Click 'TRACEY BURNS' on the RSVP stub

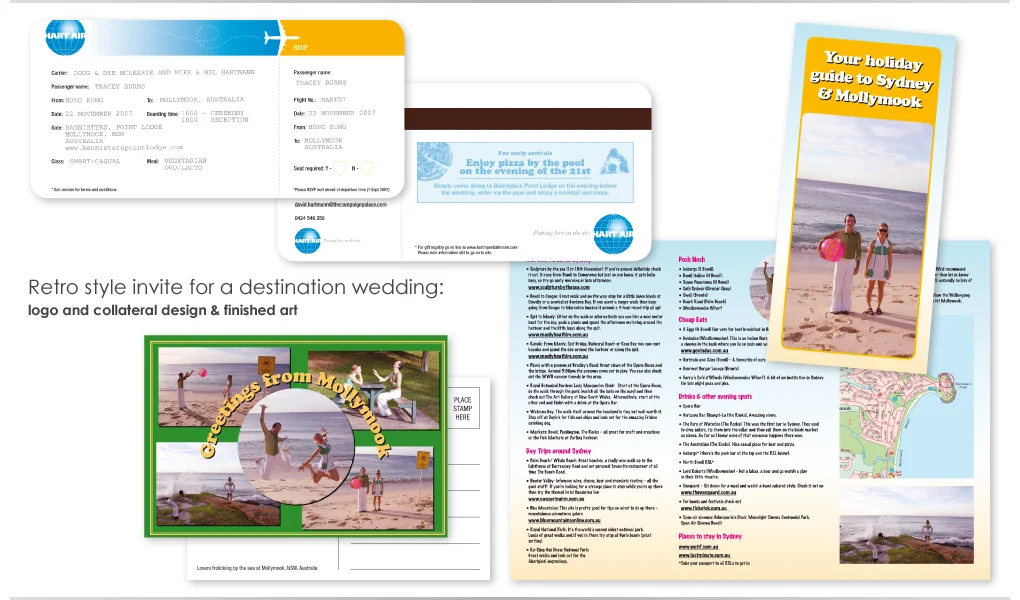tap(321, 83)
